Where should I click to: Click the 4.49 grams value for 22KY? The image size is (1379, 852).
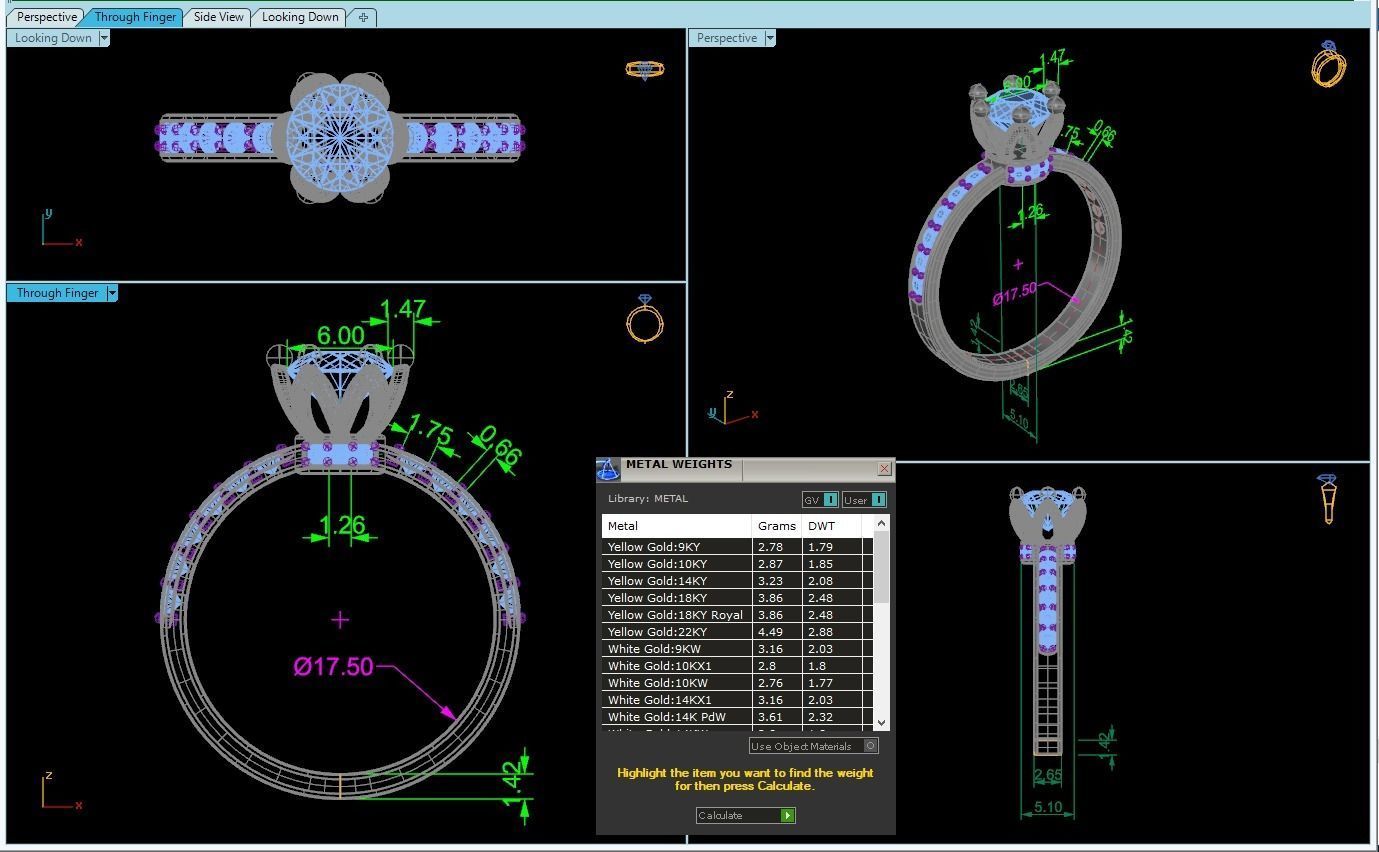coord(770,632)
